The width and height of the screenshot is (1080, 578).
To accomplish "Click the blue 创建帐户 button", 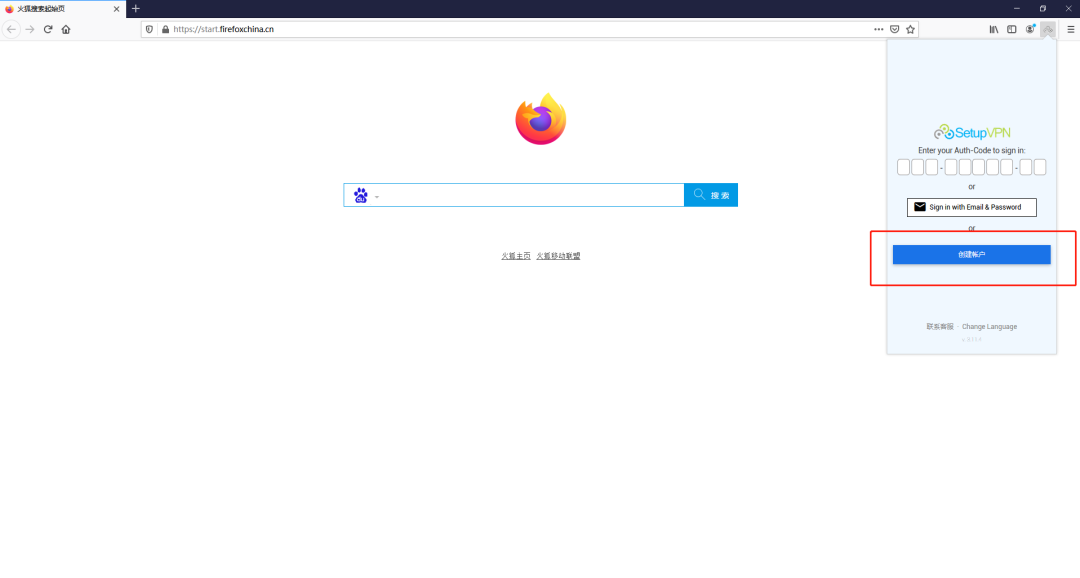I will click(971, 255).
